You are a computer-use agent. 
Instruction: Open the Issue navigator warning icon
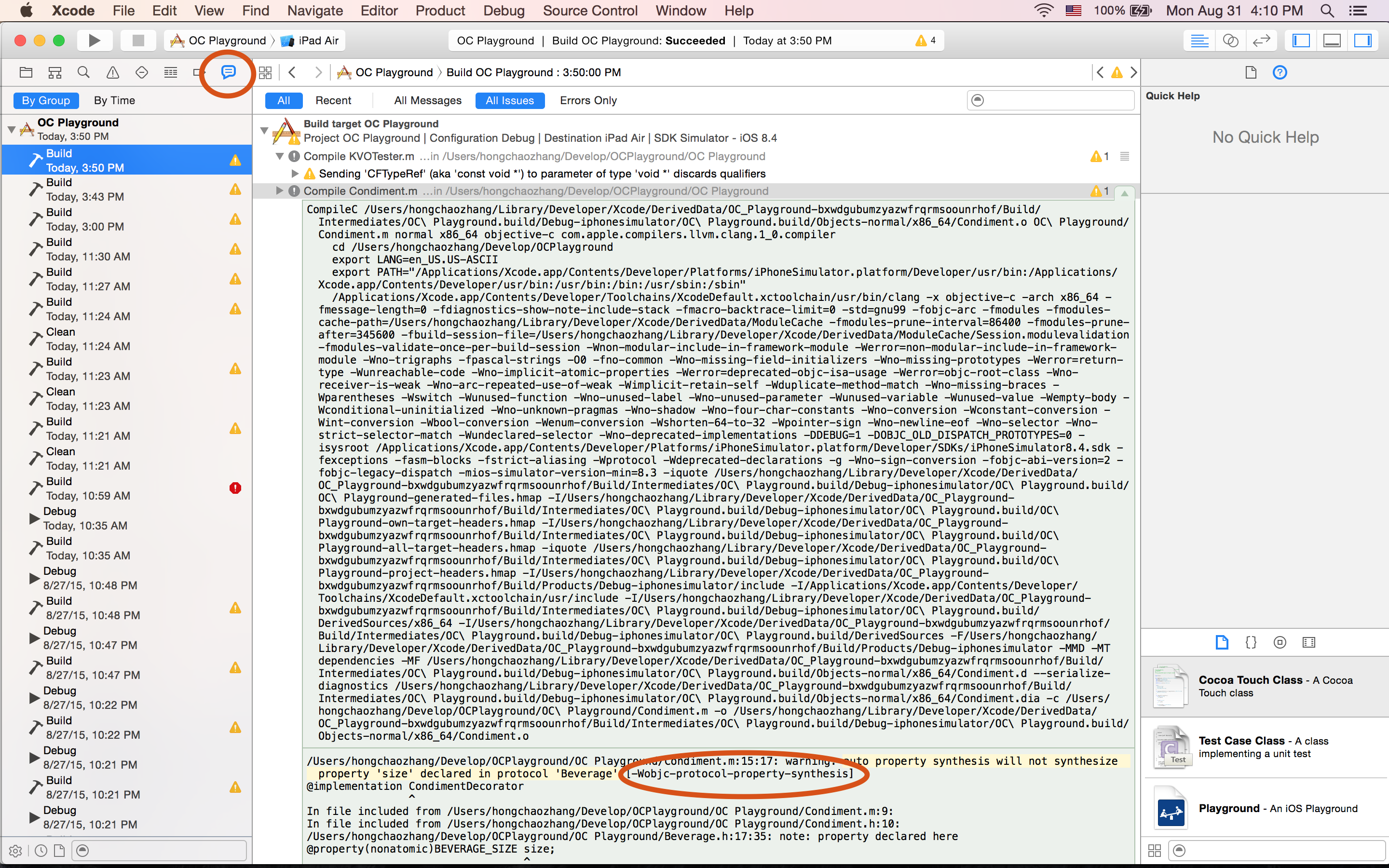112,72
